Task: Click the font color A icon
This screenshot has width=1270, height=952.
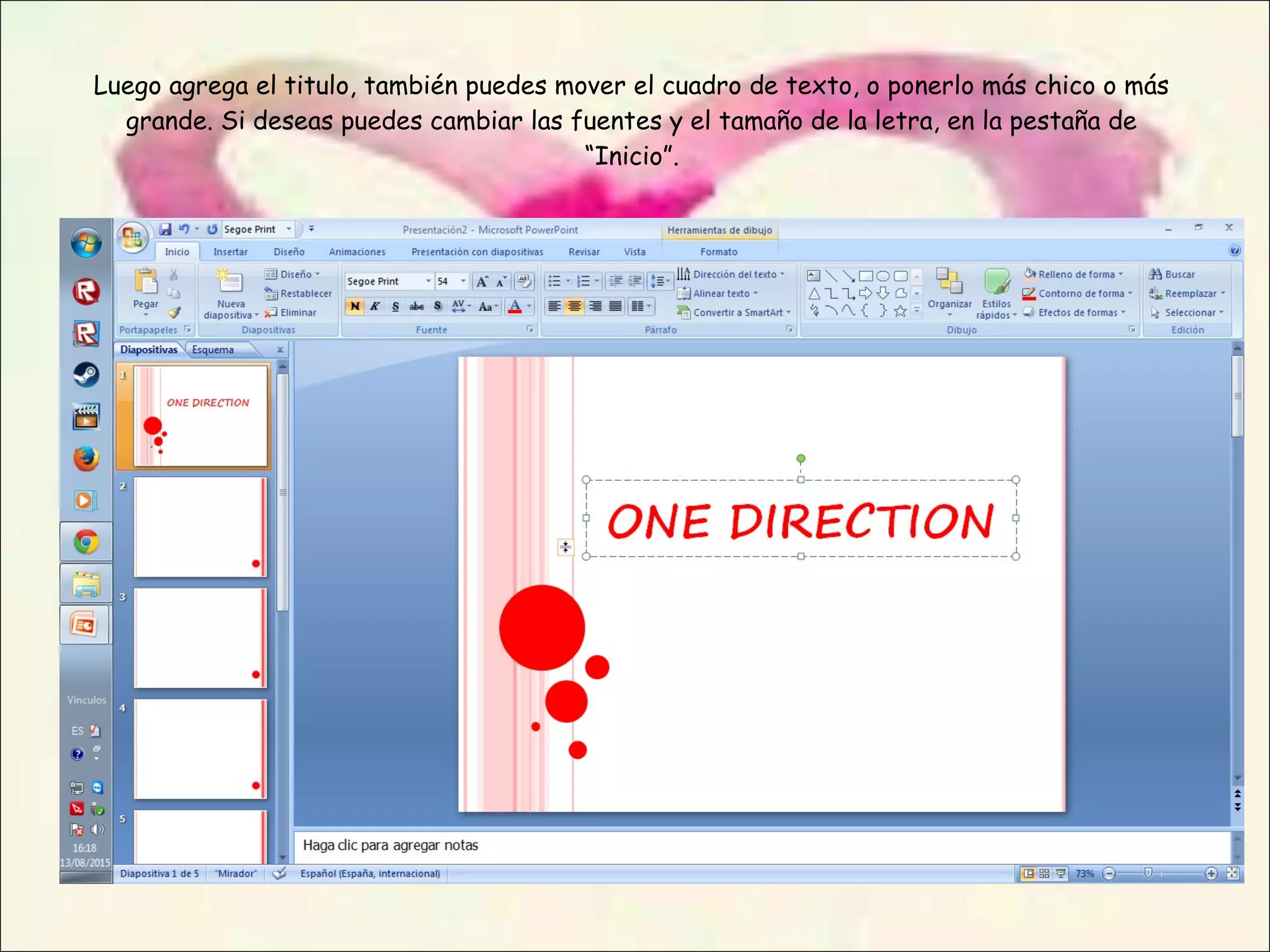Action: click(x=515, y=306)
